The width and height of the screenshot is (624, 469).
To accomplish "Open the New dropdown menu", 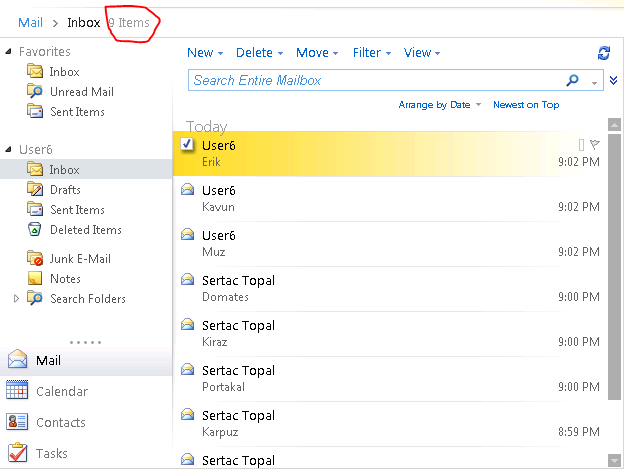I will 205,53.
